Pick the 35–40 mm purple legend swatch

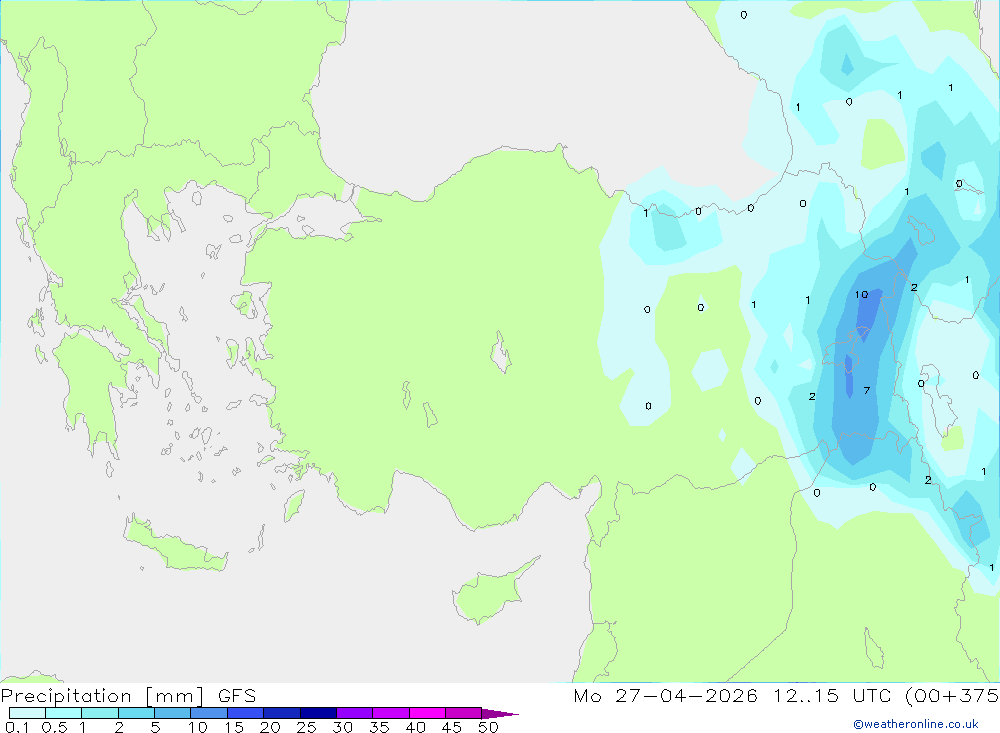point(391,713)
